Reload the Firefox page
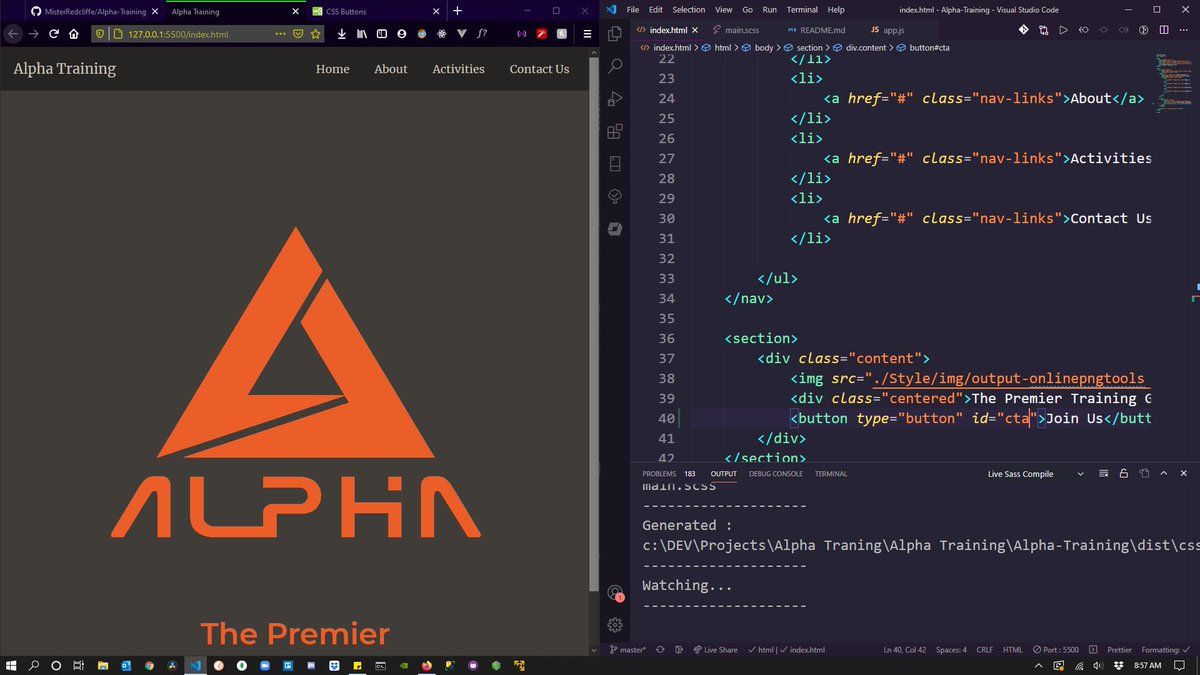1200x675 pixels. (54, 33)
